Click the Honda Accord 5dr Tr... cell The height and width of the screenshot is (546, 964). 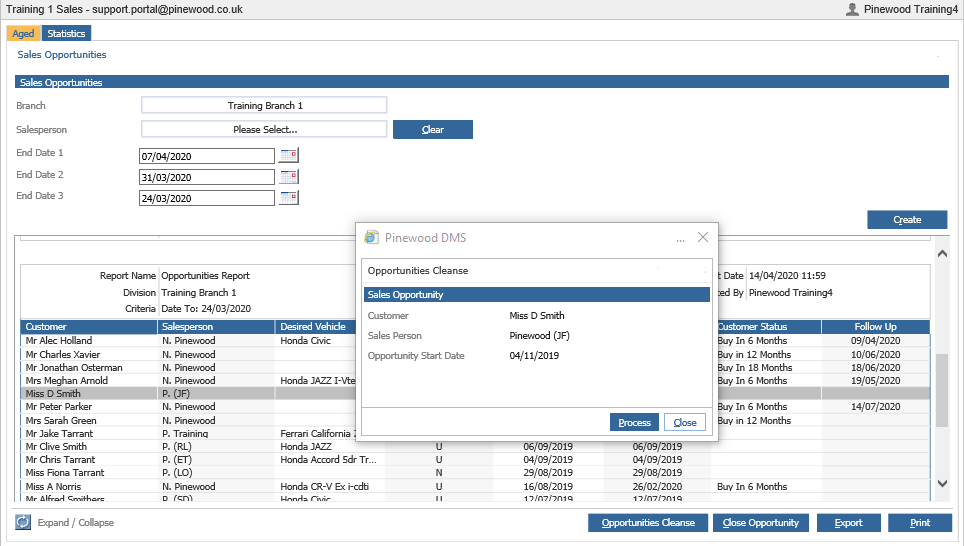(x=328, y=459)
